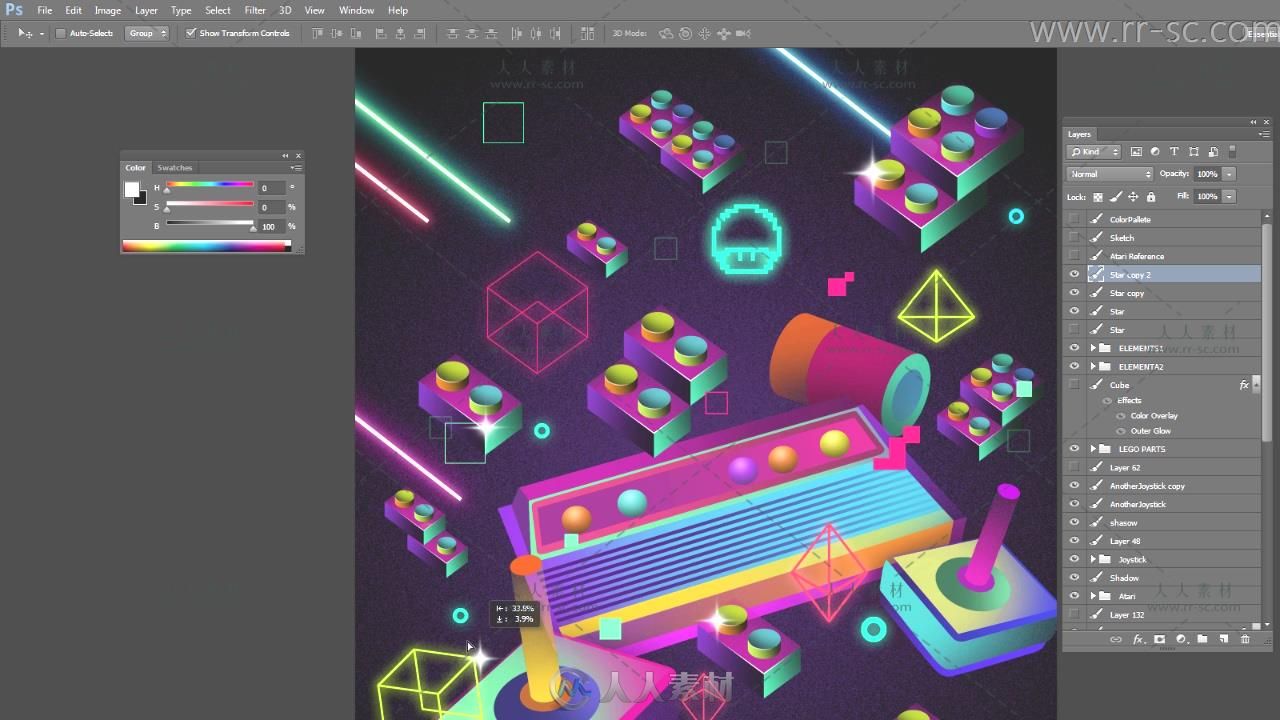Image resolution: width=1280 pixels, height=720 pixels.
Task: Click the Move tool preset icon
Action: click(x=26, y=33)
